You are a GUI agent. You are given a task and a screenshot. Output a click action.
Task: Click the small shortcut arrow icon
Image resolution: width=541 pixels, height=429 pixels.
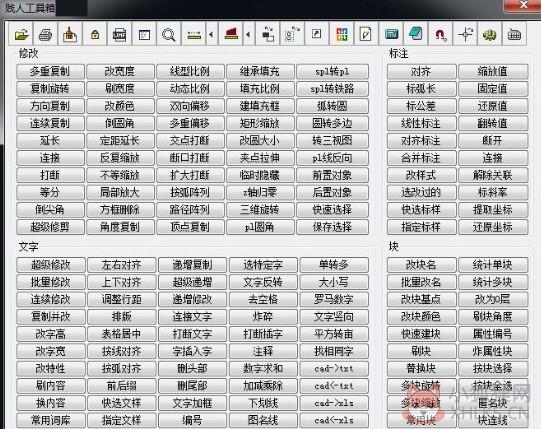[317, 35]
